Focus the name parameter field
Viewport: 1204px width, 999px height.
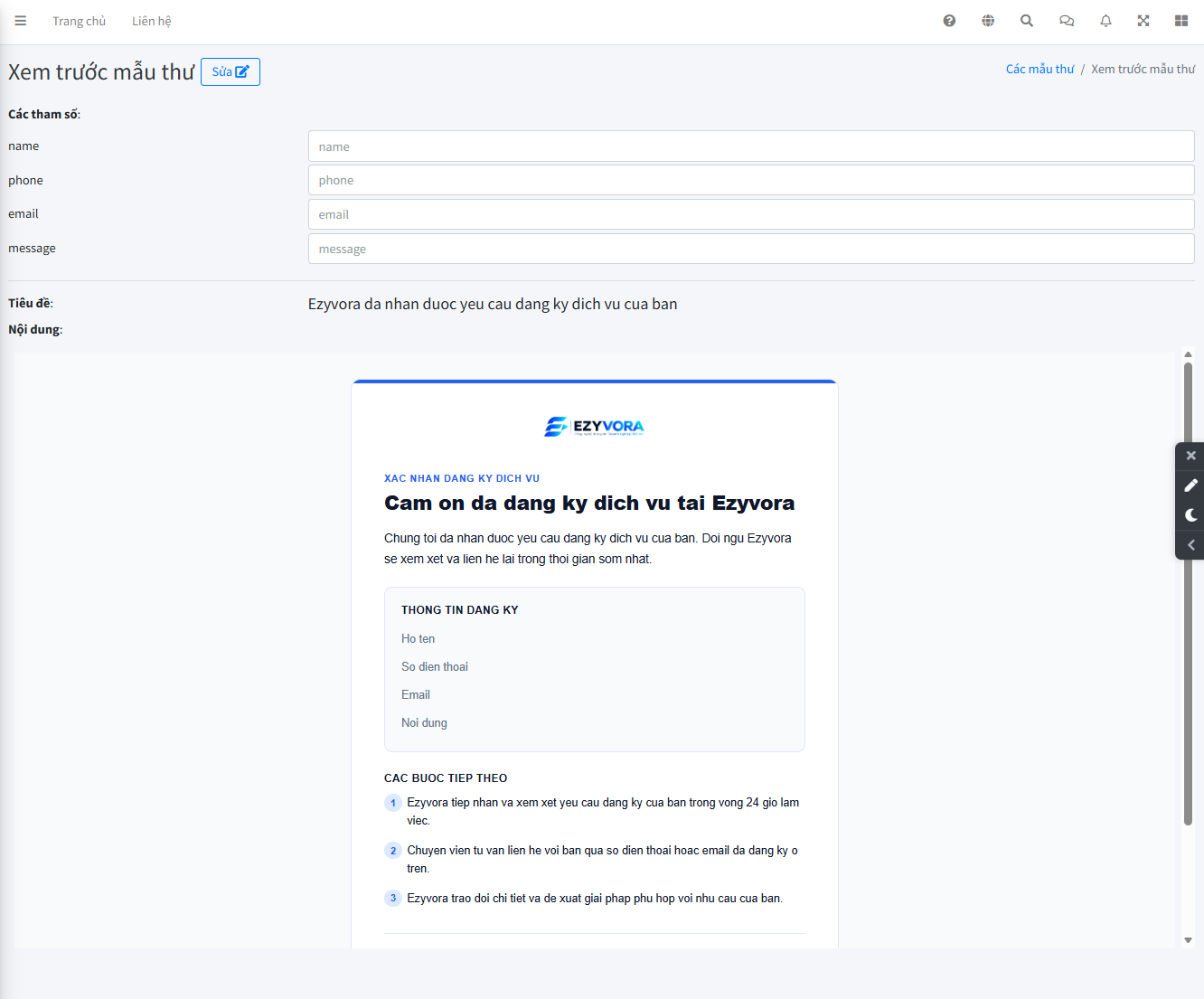[751, 146]
